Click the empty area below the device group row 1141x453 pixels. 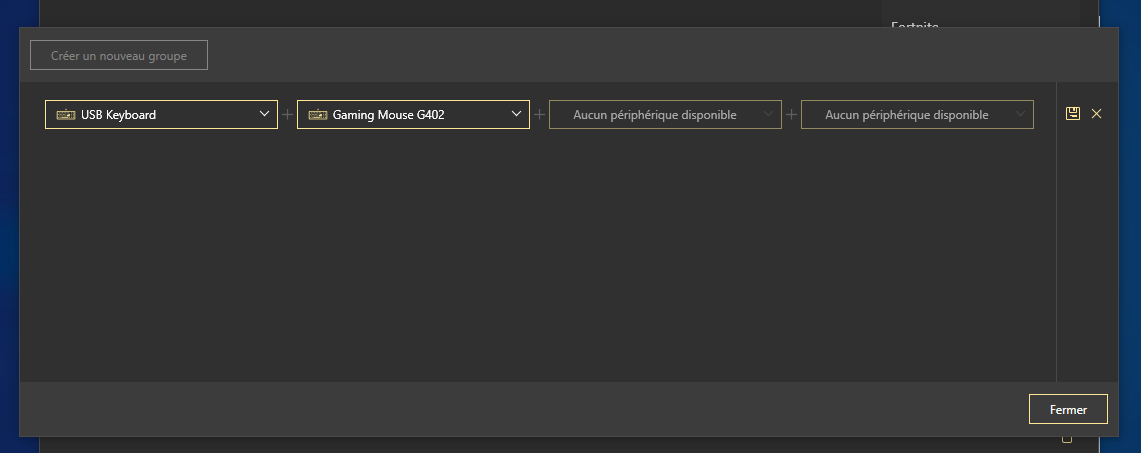tap(540, 260)
